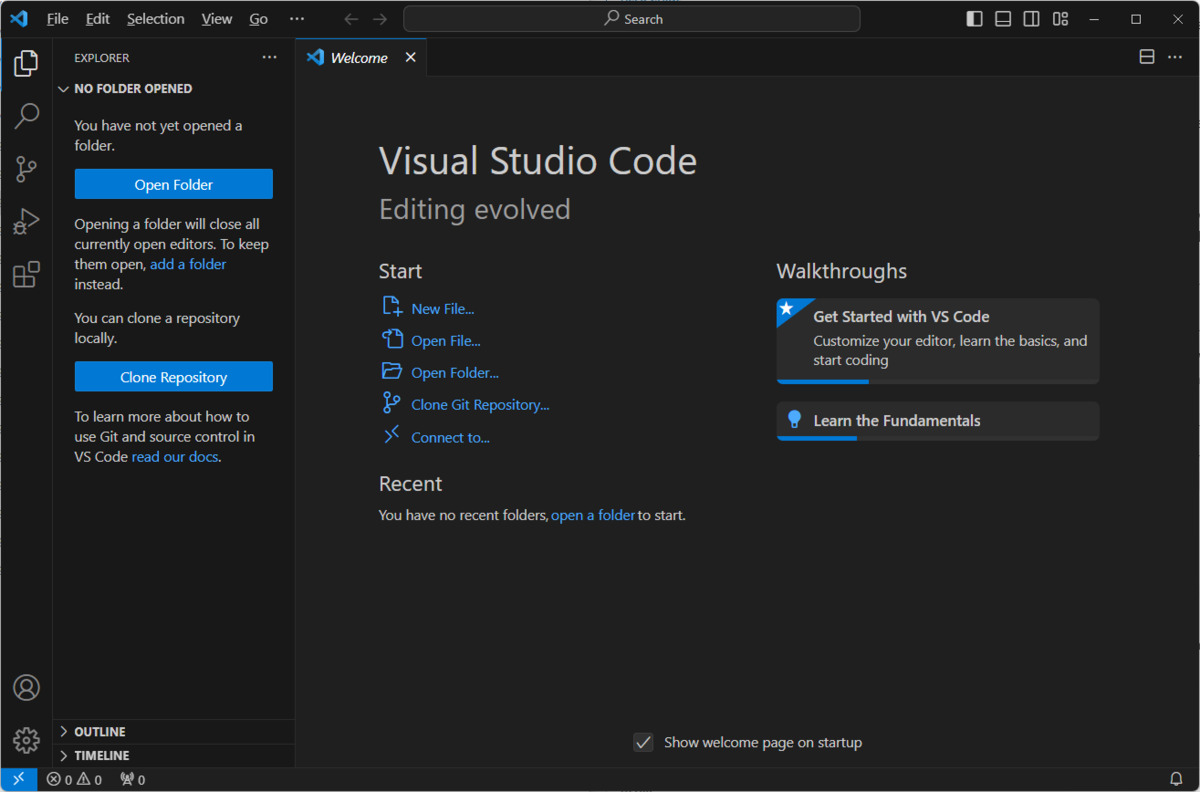
Task: Click the remote connection indicator in status bar
Action: [18, 778]
